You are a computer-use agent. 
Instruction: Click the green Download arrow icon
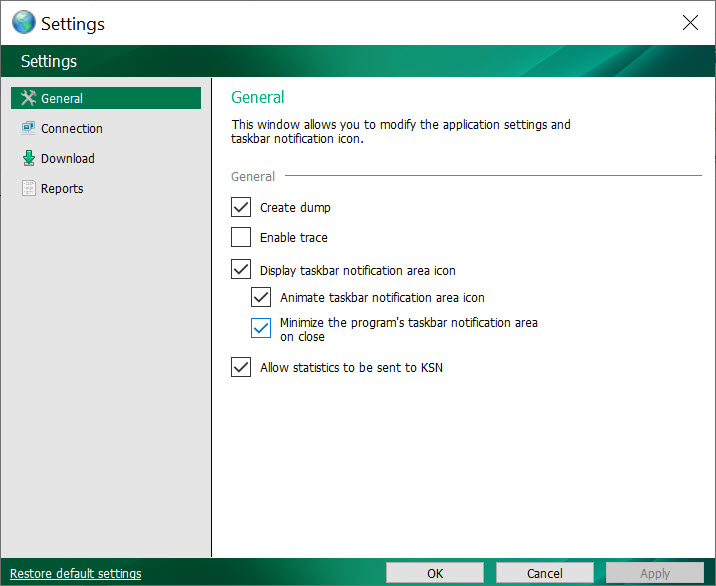point(28,158)
